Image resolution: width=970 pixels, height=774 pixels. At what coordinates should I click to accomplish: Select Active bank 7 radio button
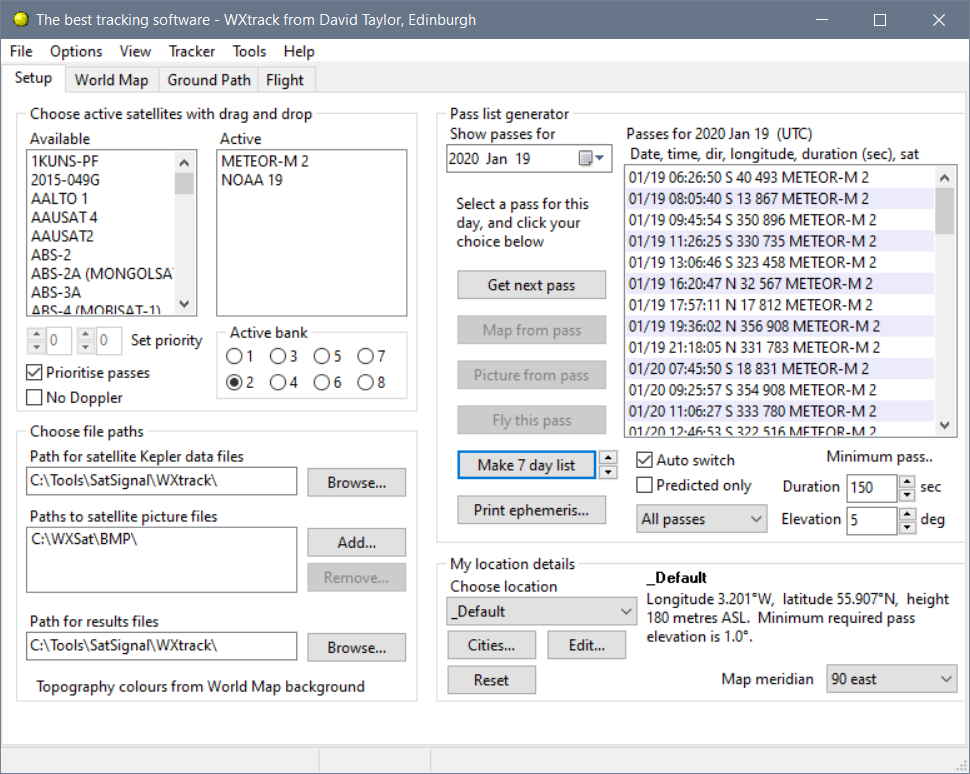(366, 356)
